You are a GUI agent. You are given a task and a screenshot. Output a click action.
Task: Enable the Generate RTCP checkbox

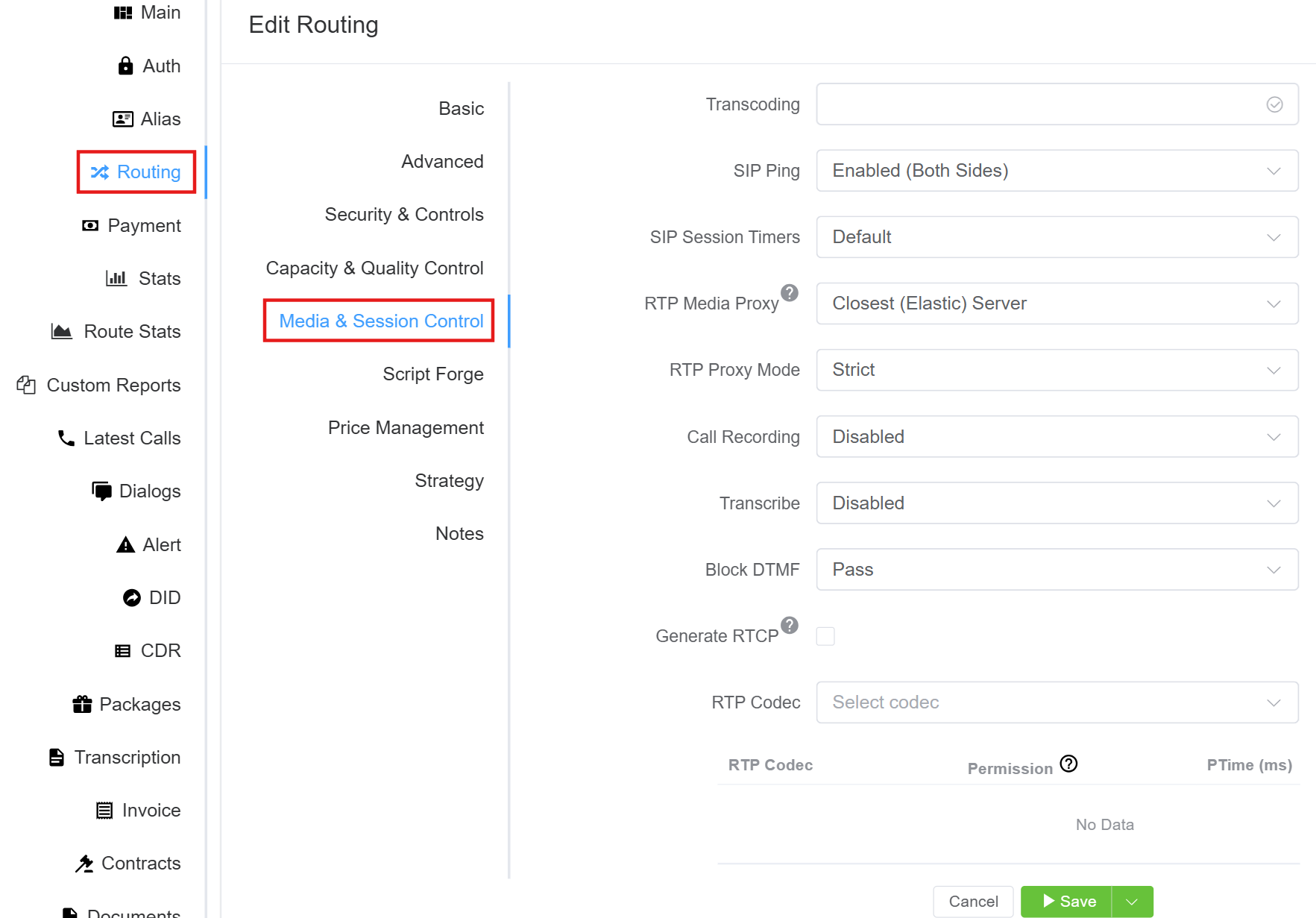(x=825, y=636)
